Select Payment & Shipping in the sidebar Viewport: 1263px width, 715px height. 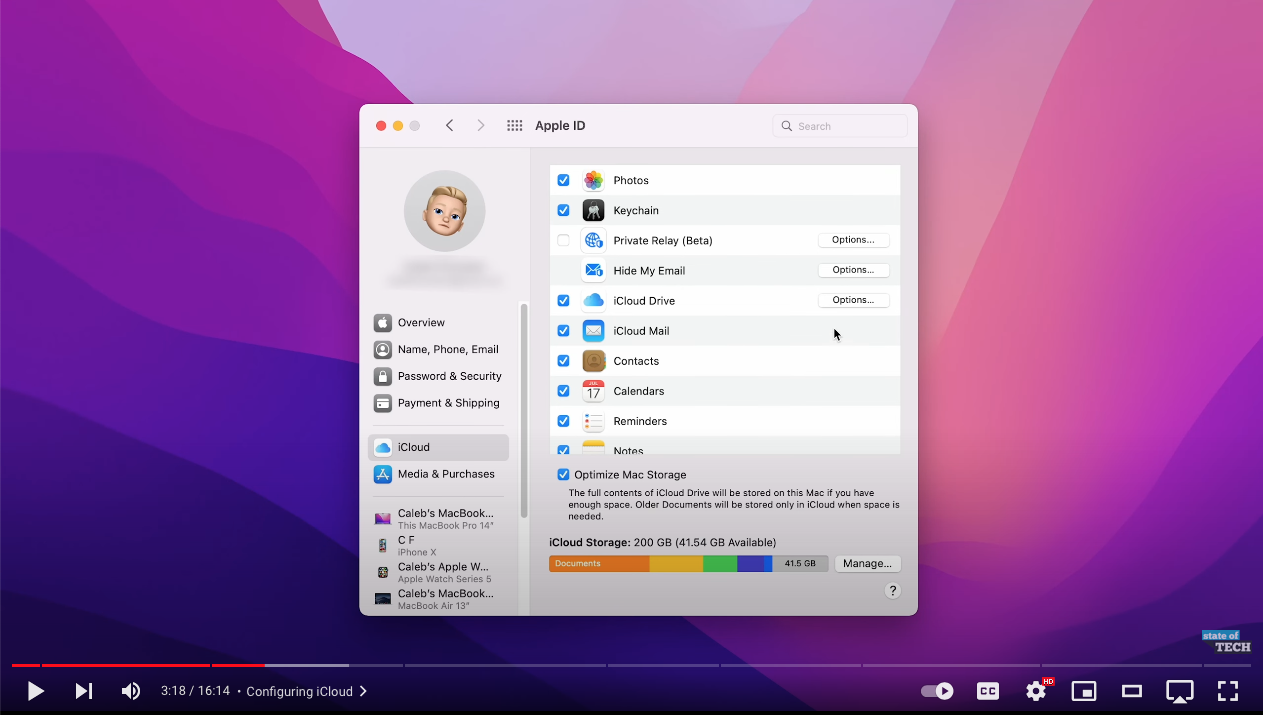click(x=438, y=404)
